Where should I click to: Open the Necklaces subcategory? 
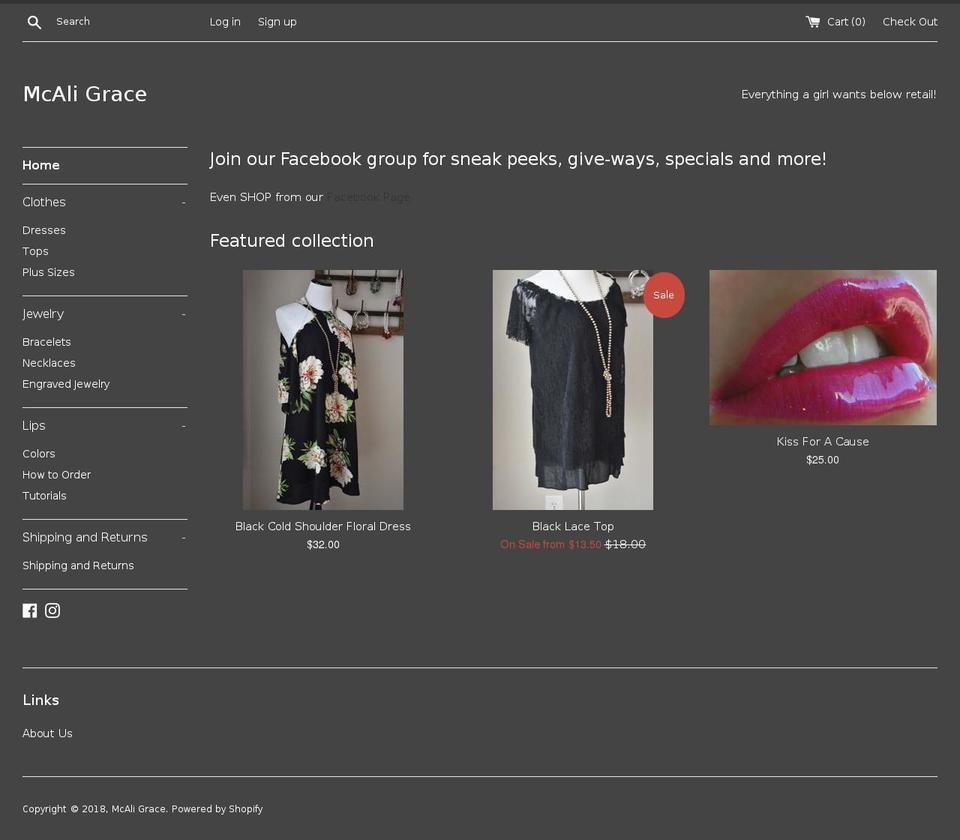tap(49, 363)
